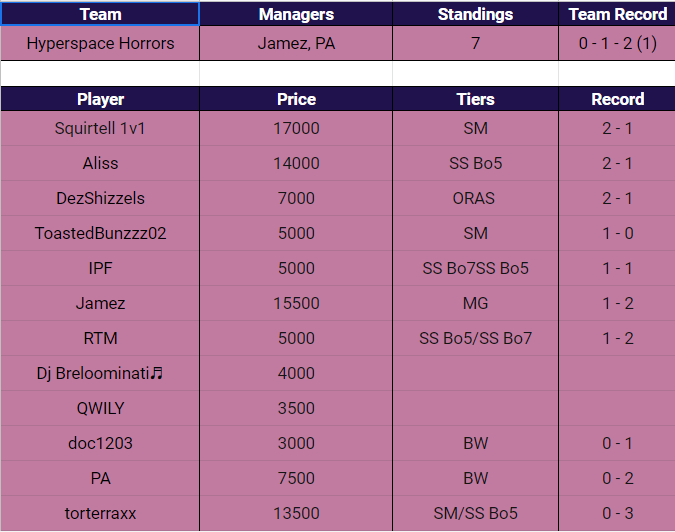Image resolution: width=675 pixels, height=532 pixels.
Task: Click the Team Record header cell
Action: click(x=617, y=14)
